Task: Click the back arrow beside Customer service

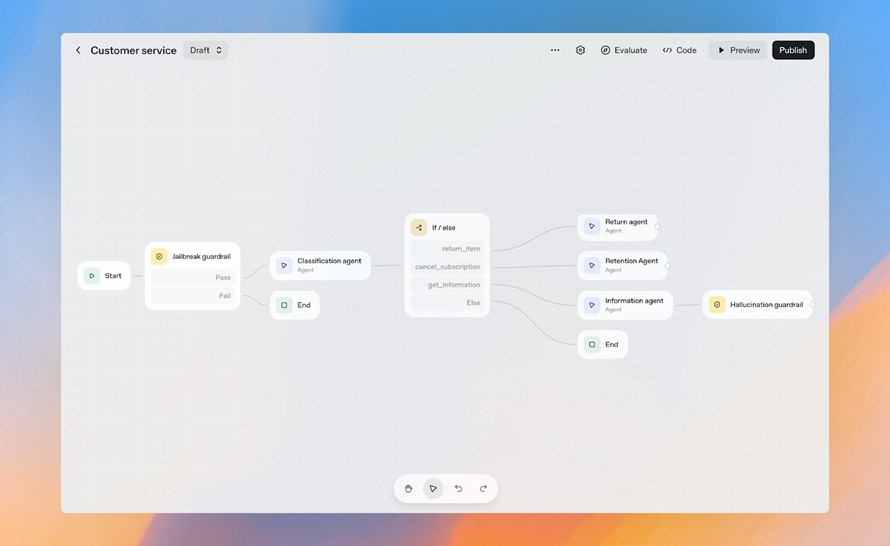Action: coord(78,50)
